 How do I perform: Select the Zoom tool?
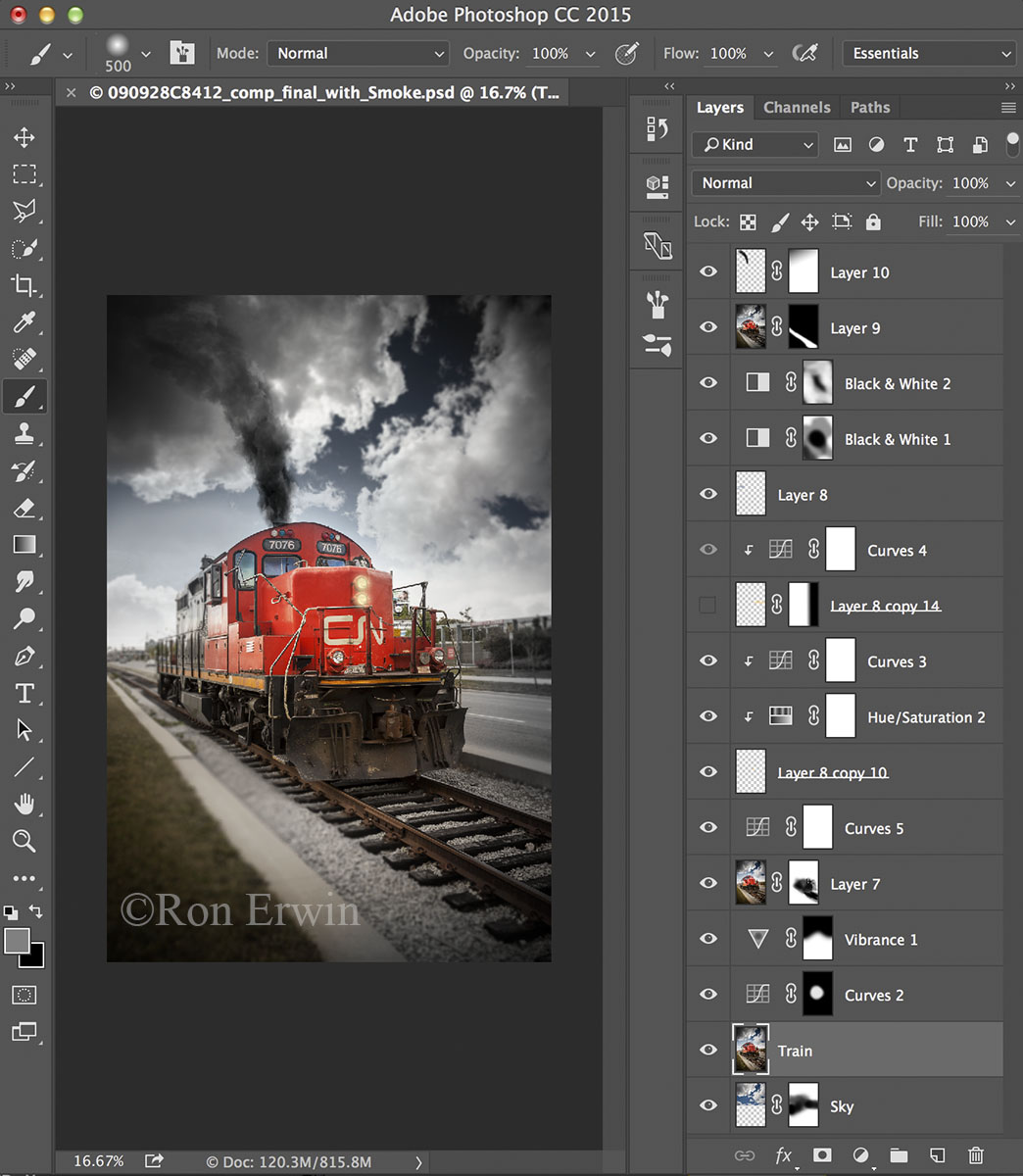[24, 841]
